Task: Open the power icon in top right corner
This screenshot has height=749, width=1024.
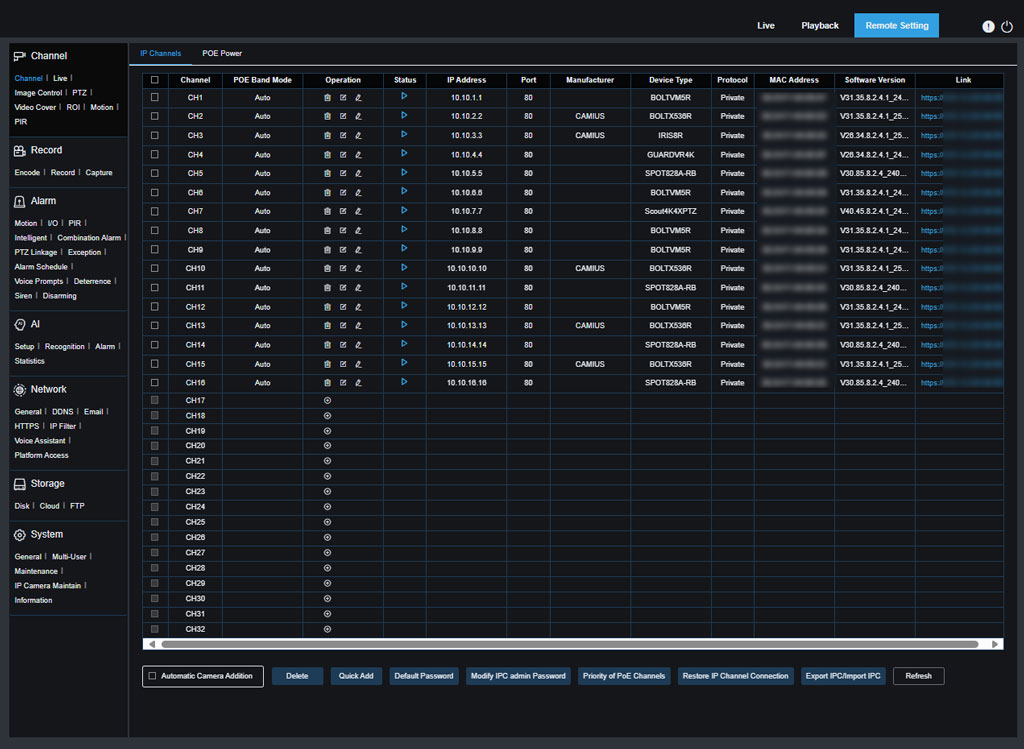Action: [1006, 26]
